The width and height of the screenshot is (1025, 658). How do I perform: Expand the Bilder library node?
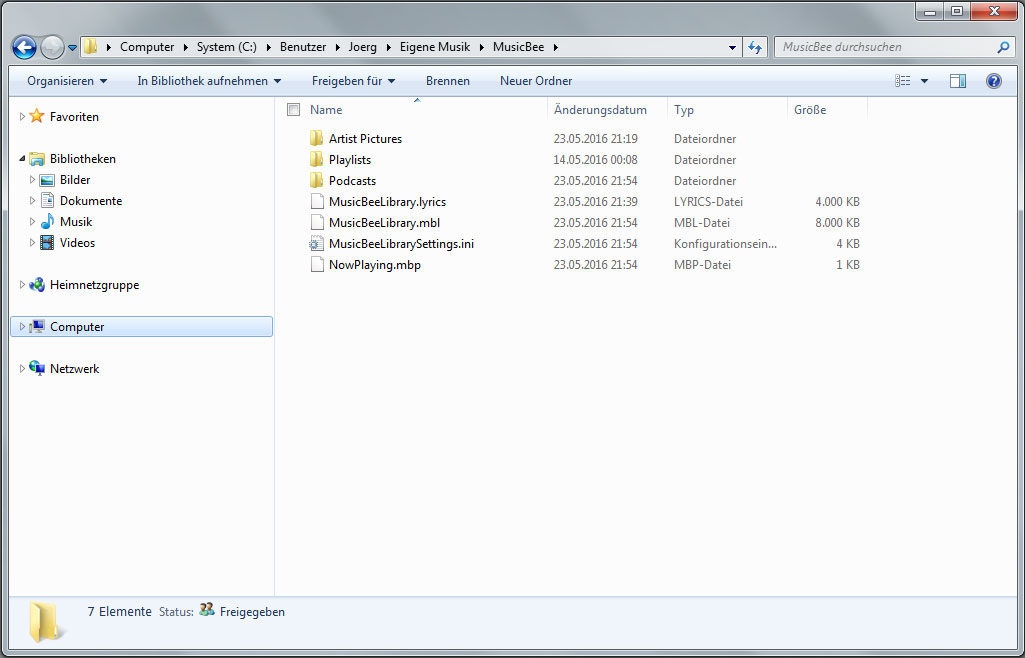pos(32,180)
